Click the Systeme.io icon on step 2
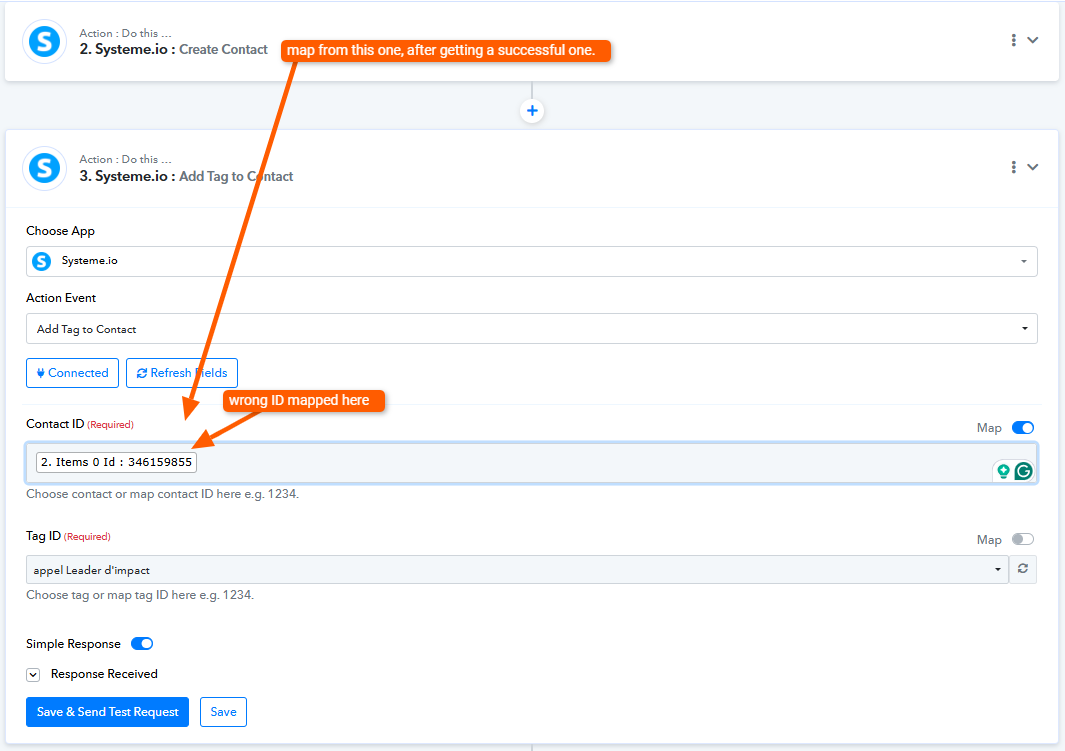This screenshot has width=1065, height=751. [x=44, y=41]
